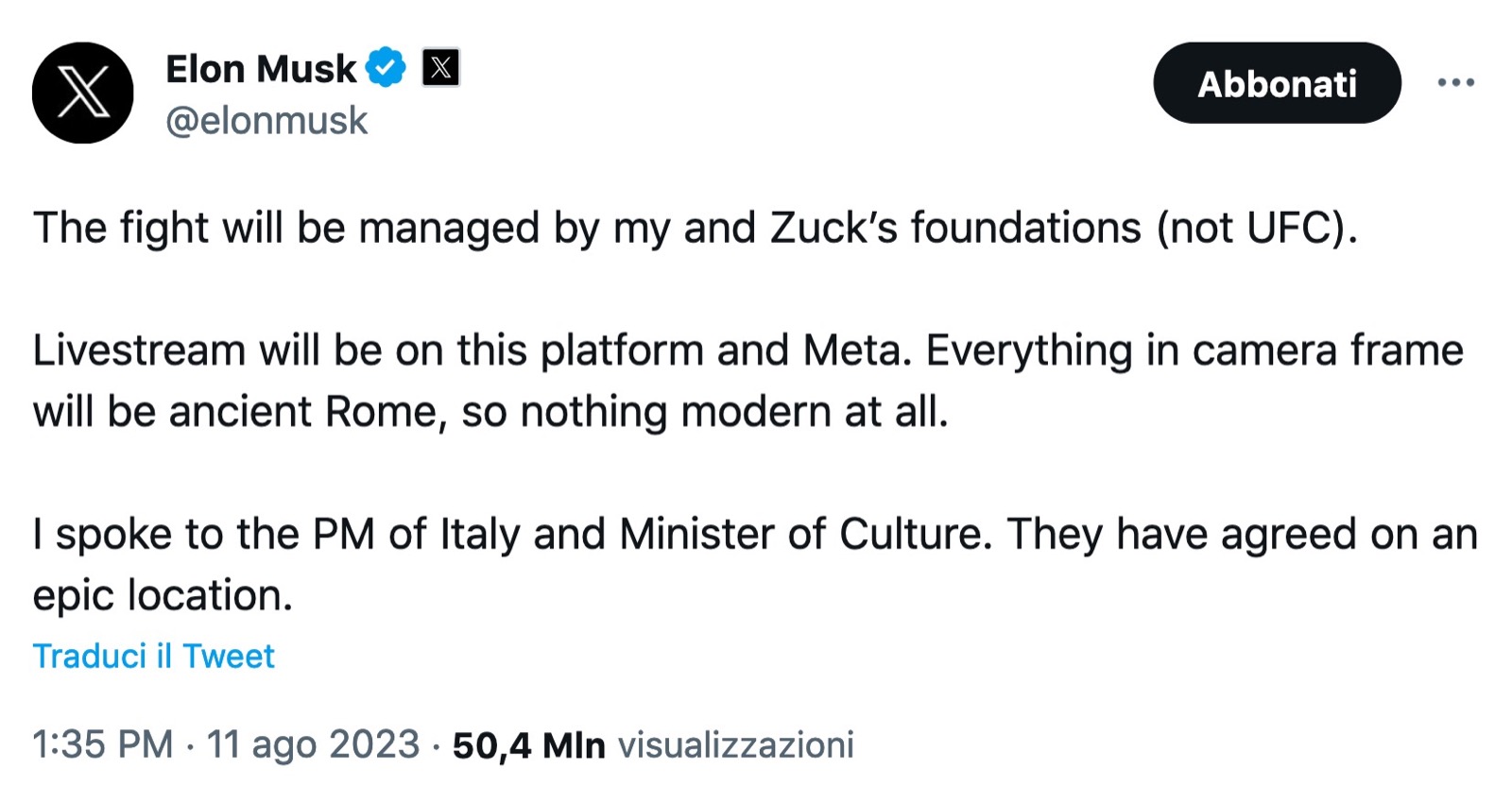Screen dimensions: 1512x803
Task: Click the @elonmusk handle
Action: tap(266, 121)
